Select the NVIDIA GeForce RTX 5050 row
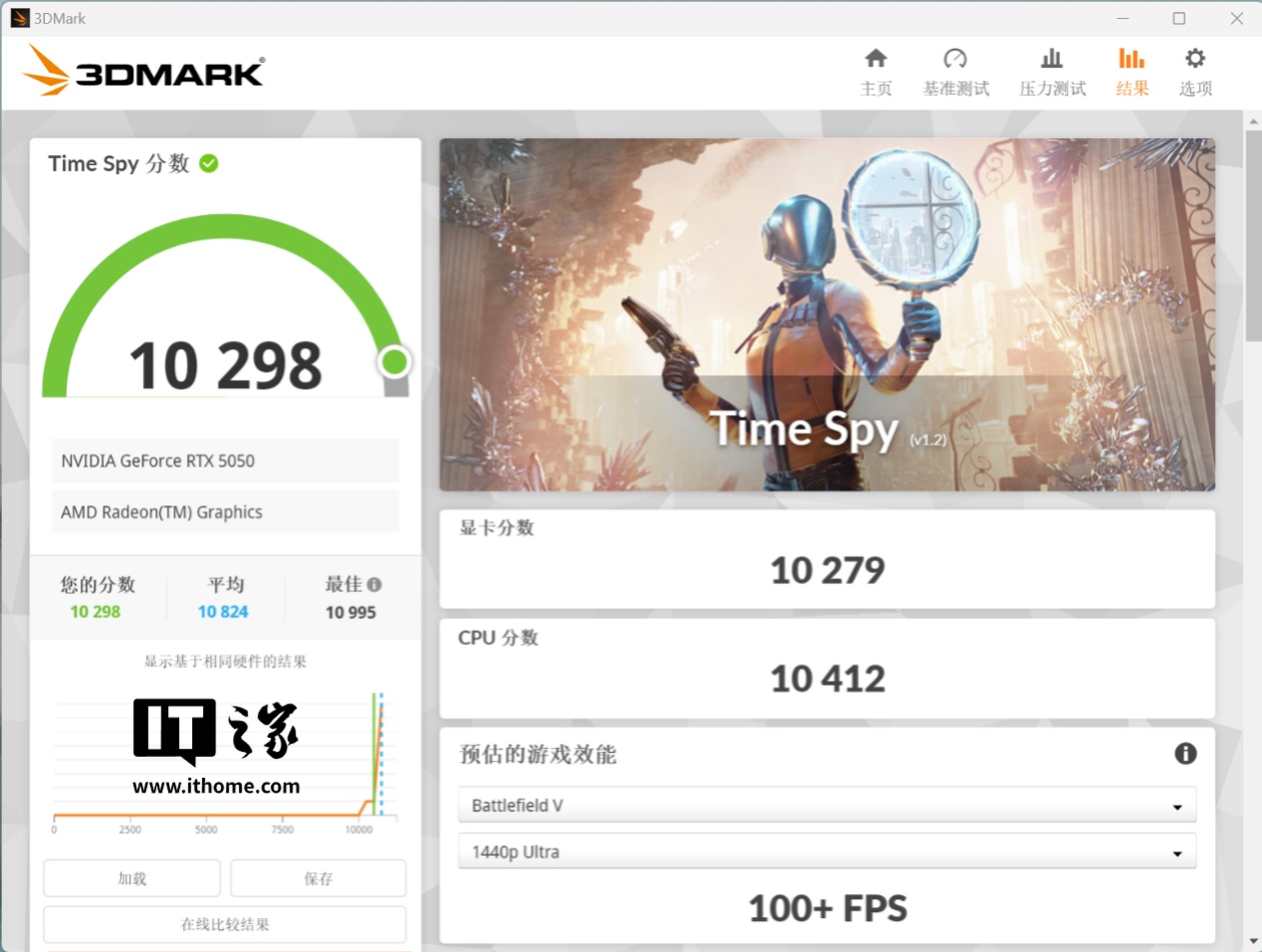Screen dimensions: 1262x952 (225, 461)
